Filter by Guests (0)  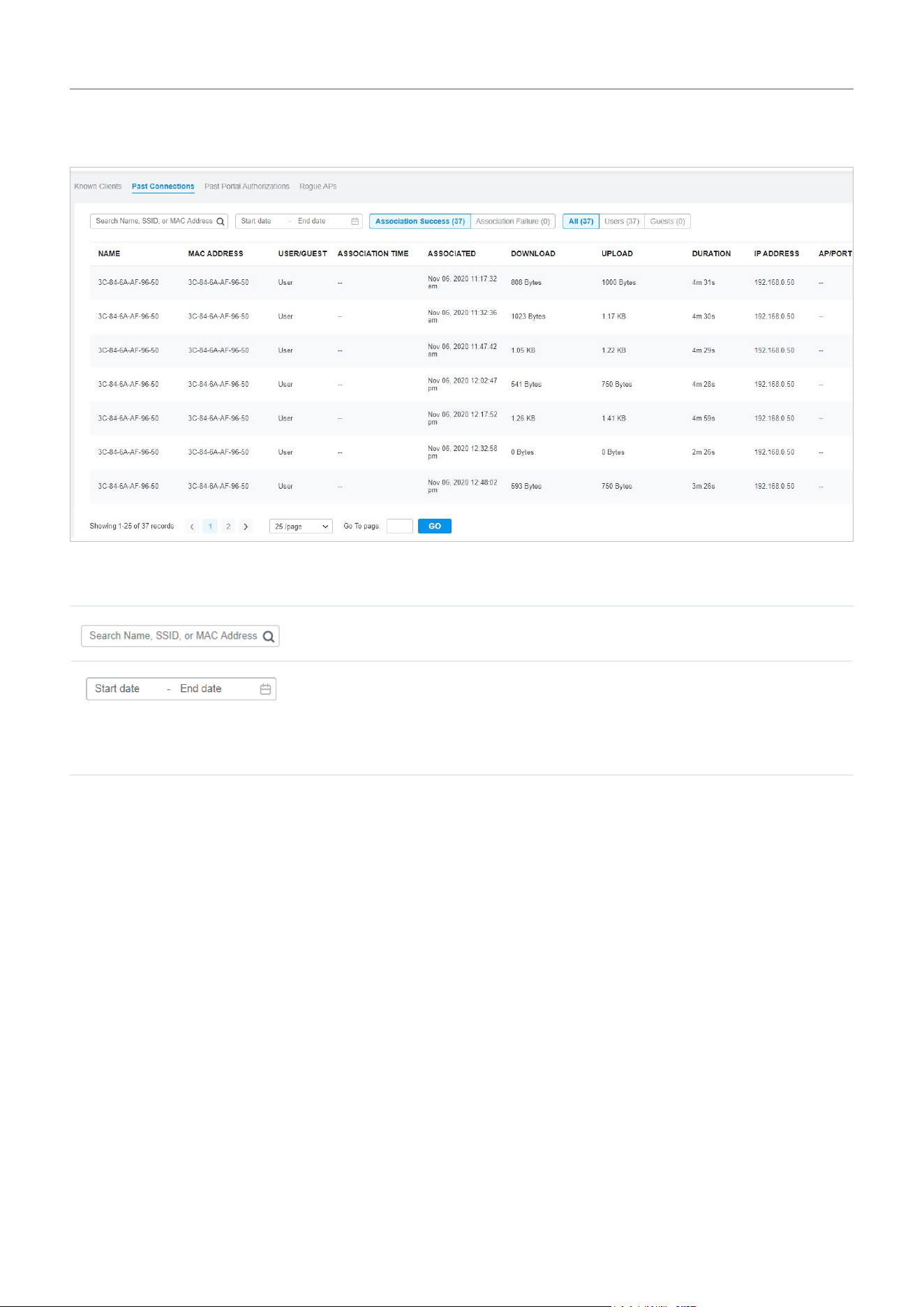click(x=667, y=221)
